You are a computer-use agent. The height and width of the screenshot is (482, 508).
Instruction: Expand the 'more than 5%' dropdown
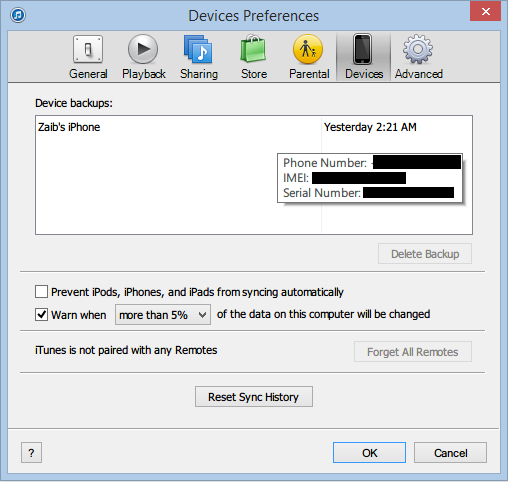163,314
